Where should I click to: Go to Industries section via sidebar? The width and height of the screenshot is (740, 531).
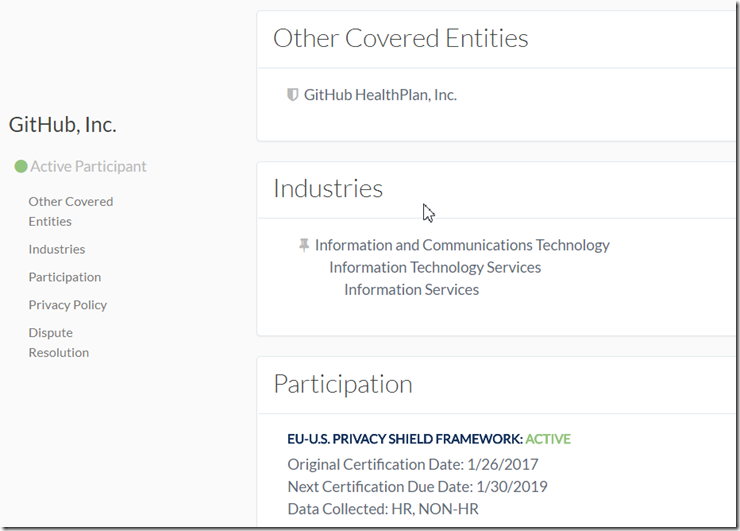[57, 249]
